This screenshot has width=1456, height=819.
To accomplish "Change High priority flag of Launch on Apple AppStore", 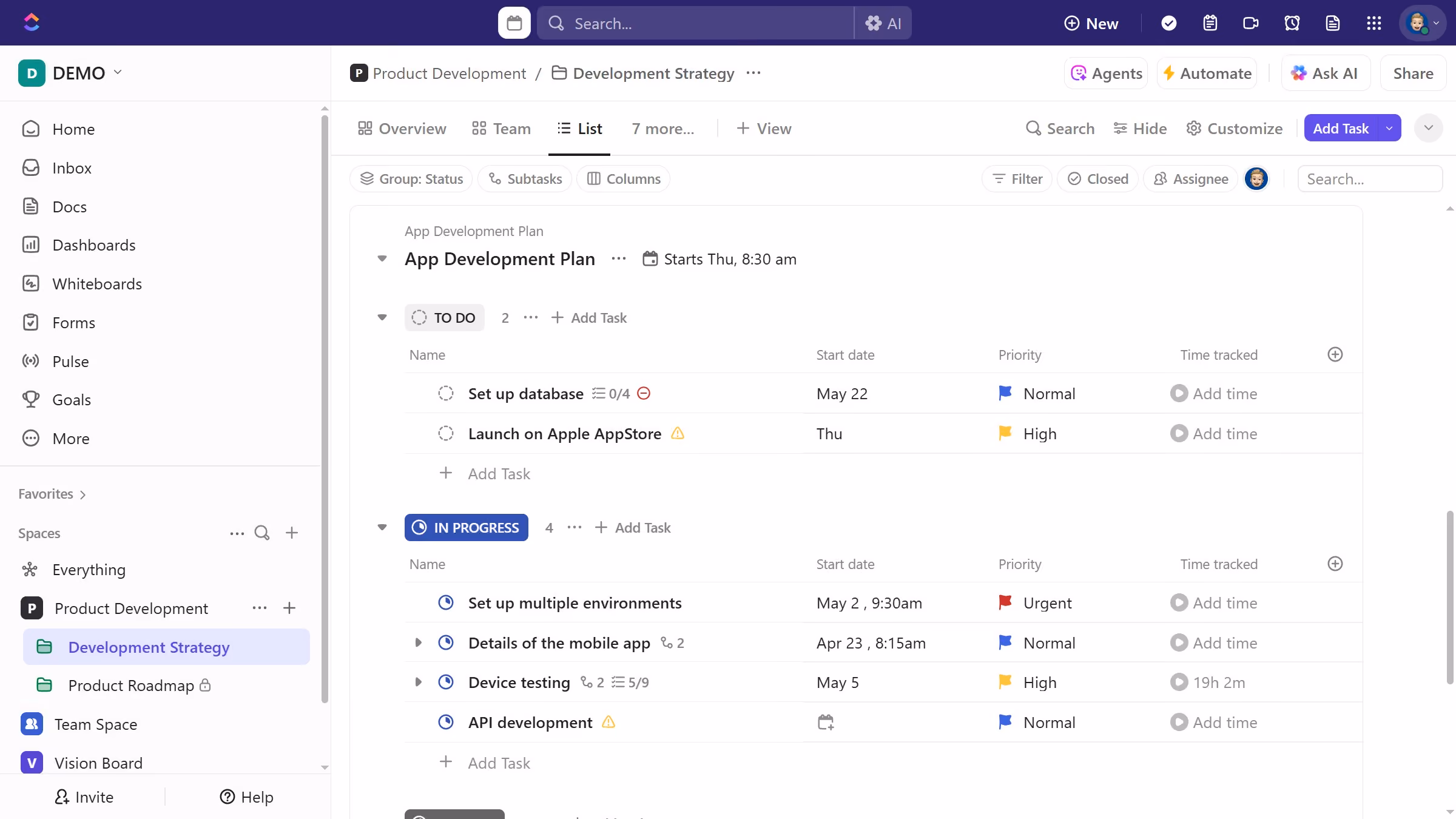I will [1005, 433].
